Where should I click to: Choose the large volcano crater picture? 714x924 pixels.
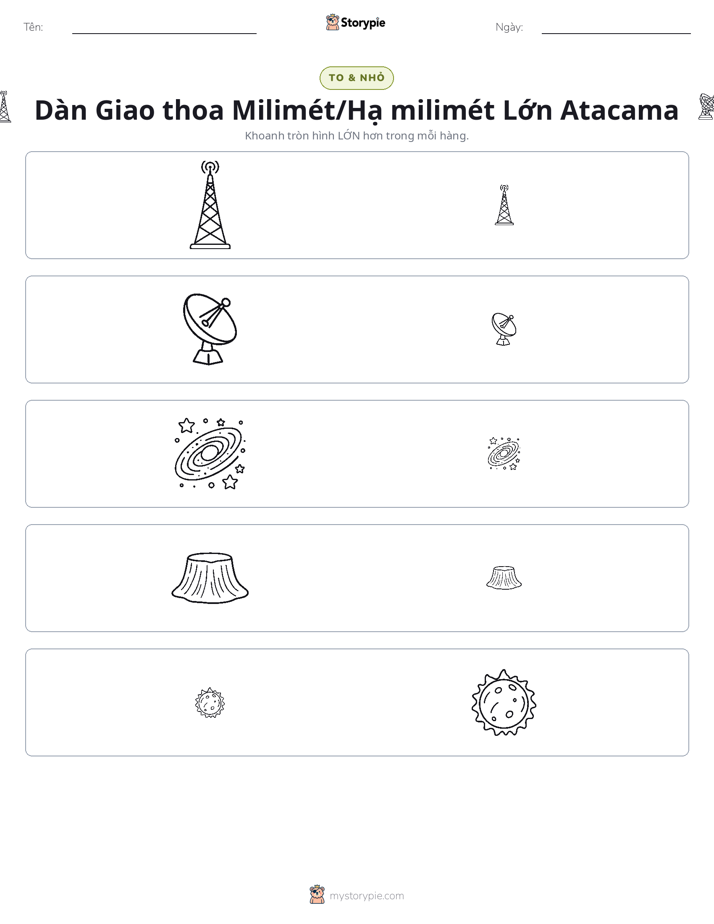click(210, 578)
